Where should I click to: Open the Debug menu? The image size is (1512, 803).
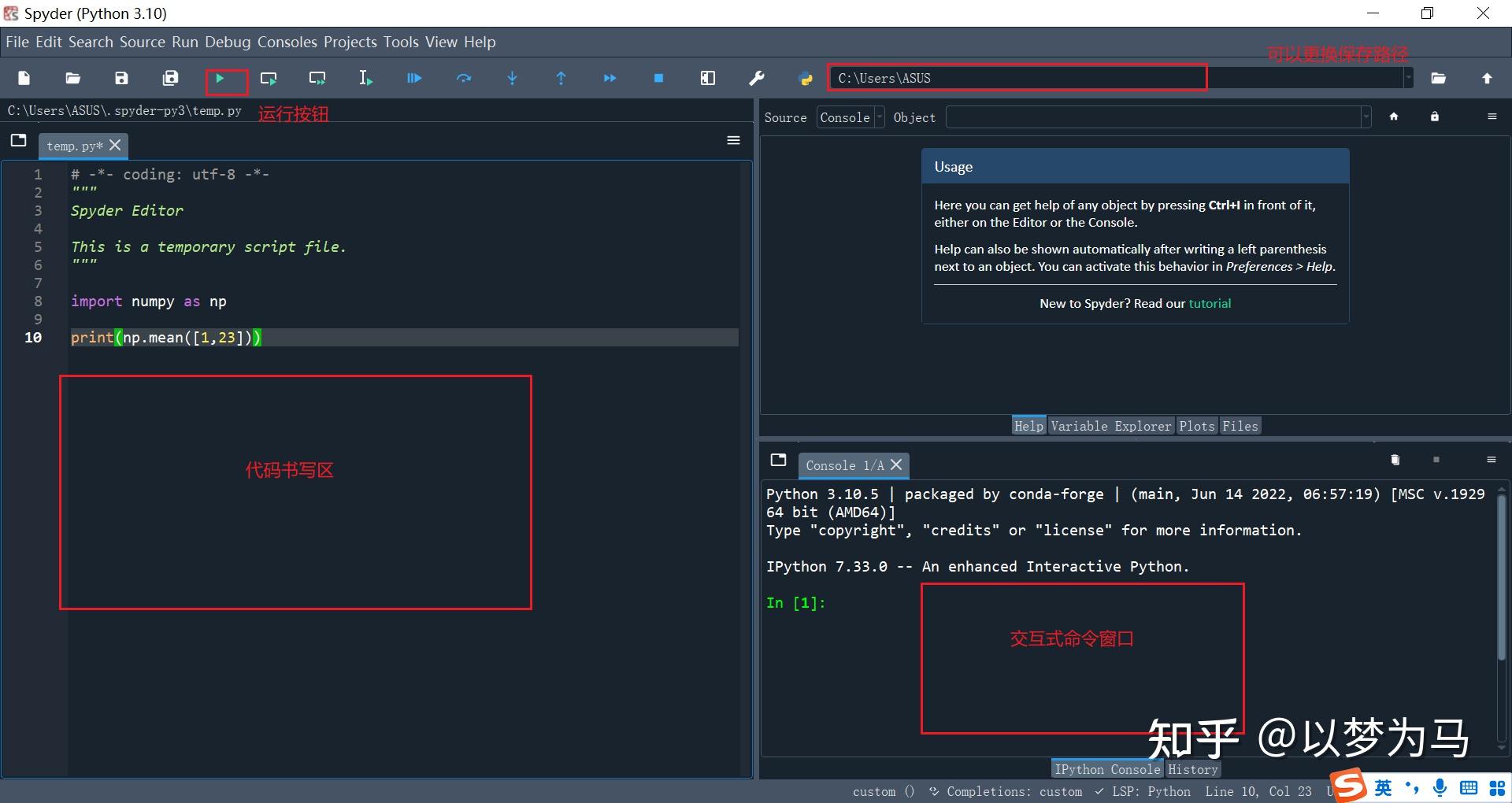227,42
